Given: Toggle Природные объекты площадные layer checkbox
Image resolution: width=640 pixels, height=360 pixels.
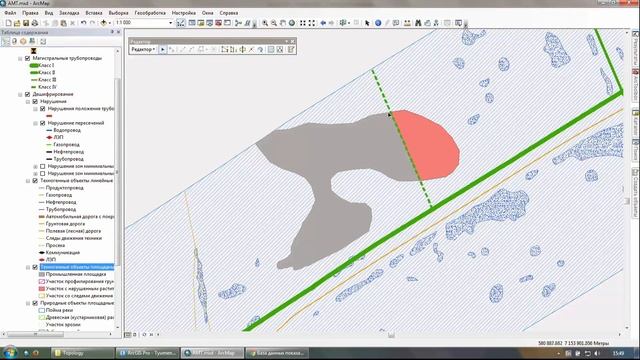Looking at the screenshot, I should (x=35, y=303).
